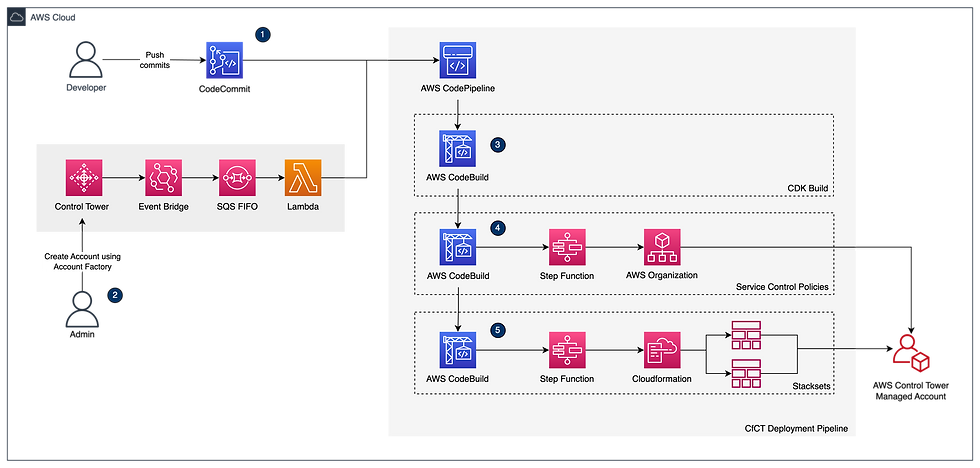The width and height of the screenshot is (980, 468).
Task: Click "Create Account using Account Factory" text
Action: (83, 261)
